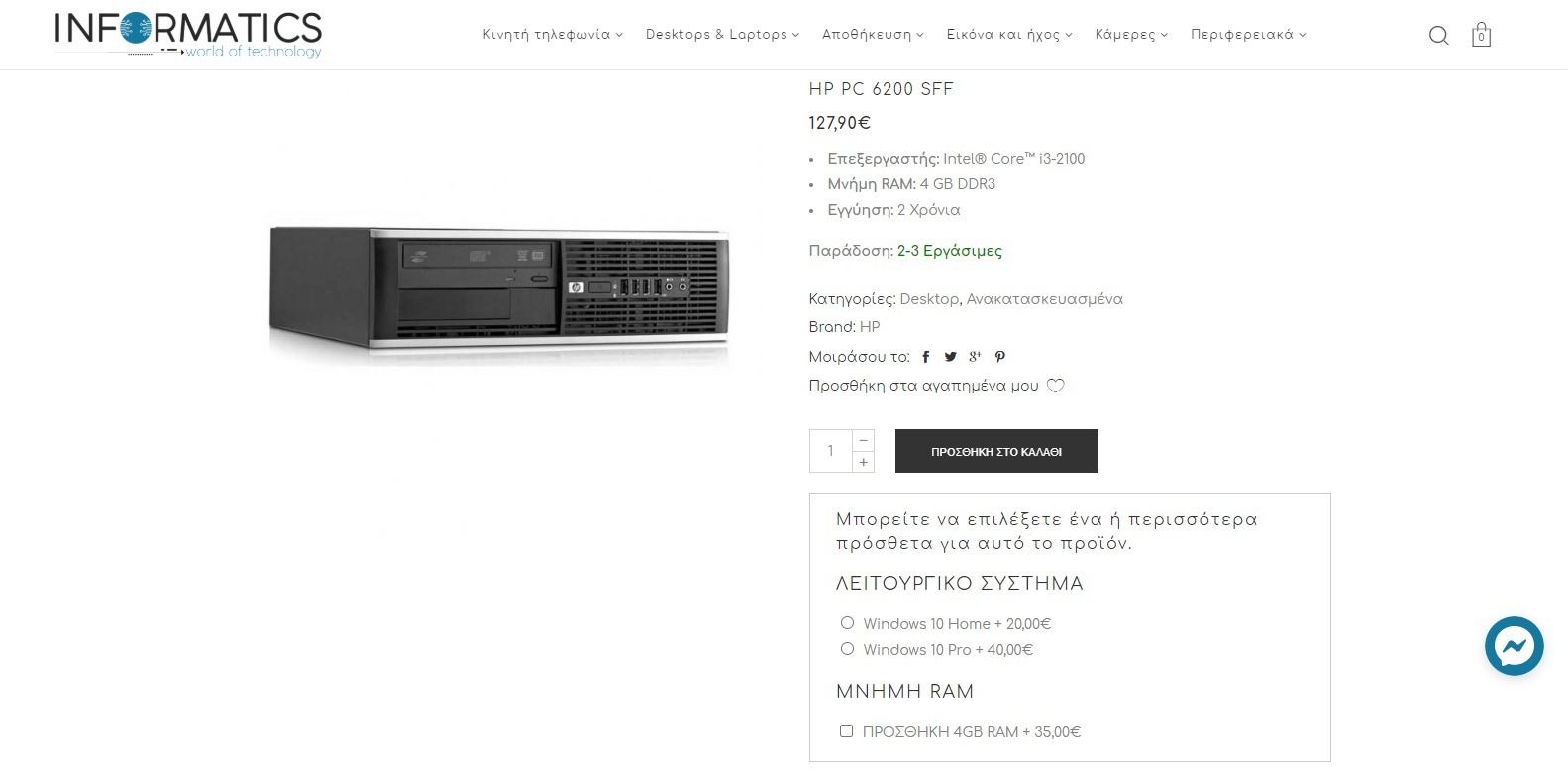Open the search magnifier icon
The width and height of the screenshot is (1568, 782).
click(1438, 36)
